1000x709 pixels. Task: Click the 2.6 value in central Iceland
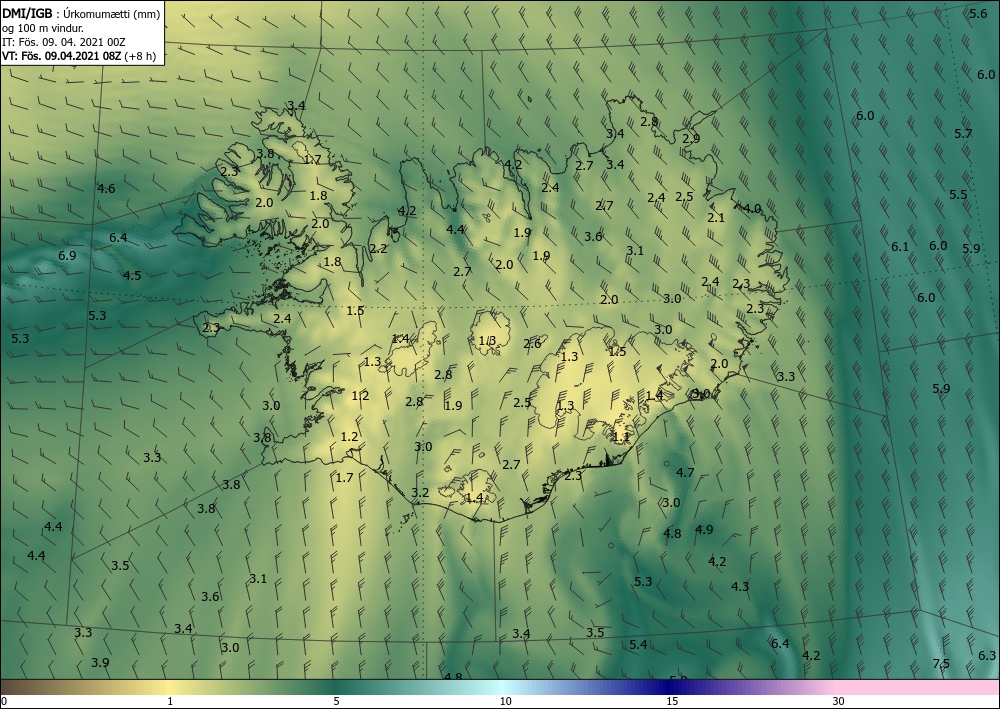point(533,344)
